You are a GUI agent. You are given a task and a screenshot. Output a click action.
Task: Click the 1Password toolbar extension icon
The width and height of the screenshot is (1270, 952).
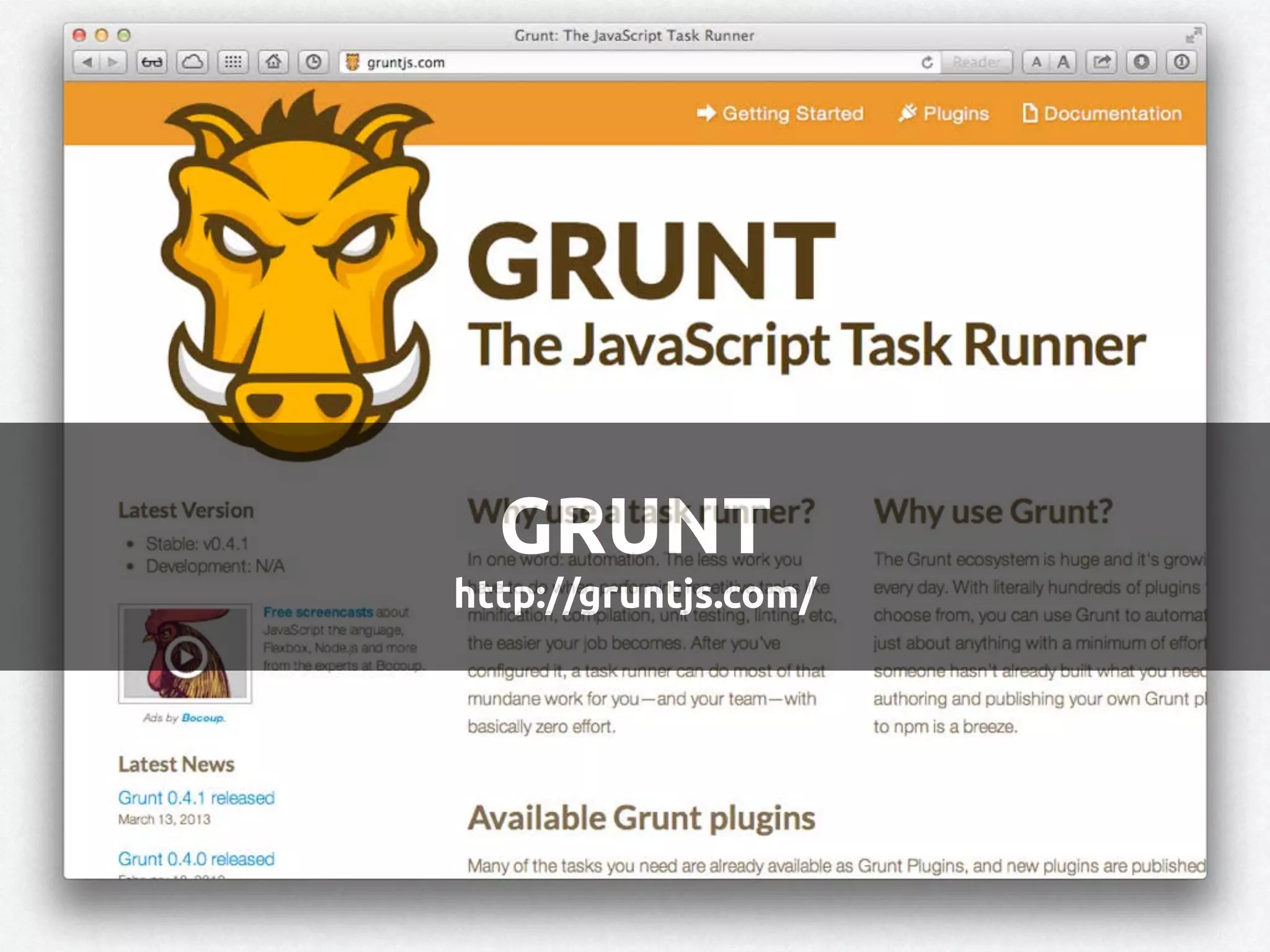[1182, 62]
